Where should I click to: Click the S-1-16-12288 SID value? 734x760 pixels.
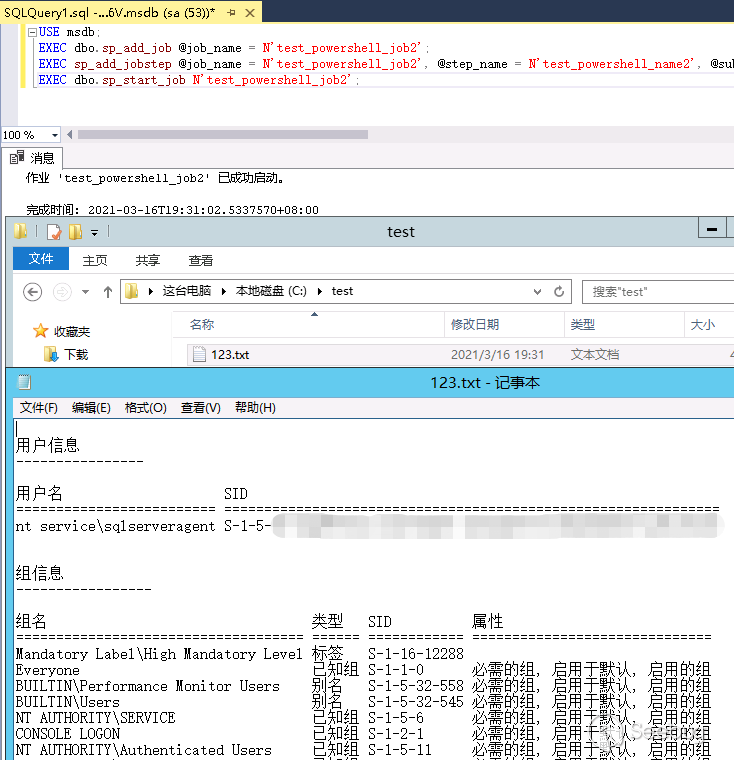coord(415,654)
